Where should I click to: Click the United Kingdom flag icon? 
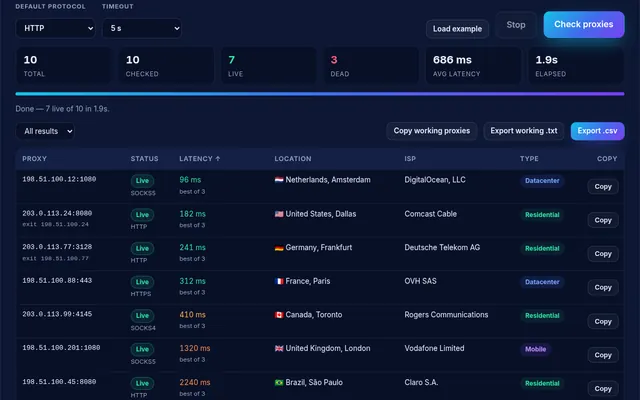click(279, 349)
